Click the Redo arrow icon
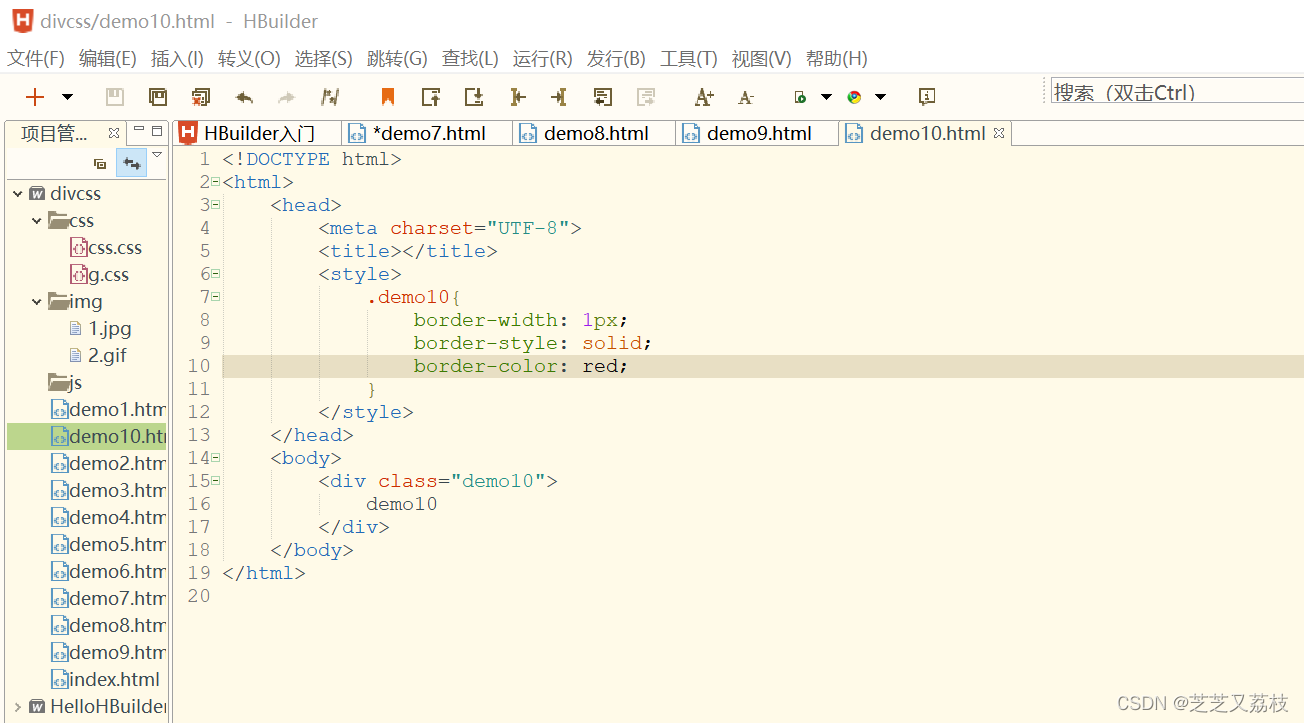This screenshot has height=723, width=1304. point(287,97)
